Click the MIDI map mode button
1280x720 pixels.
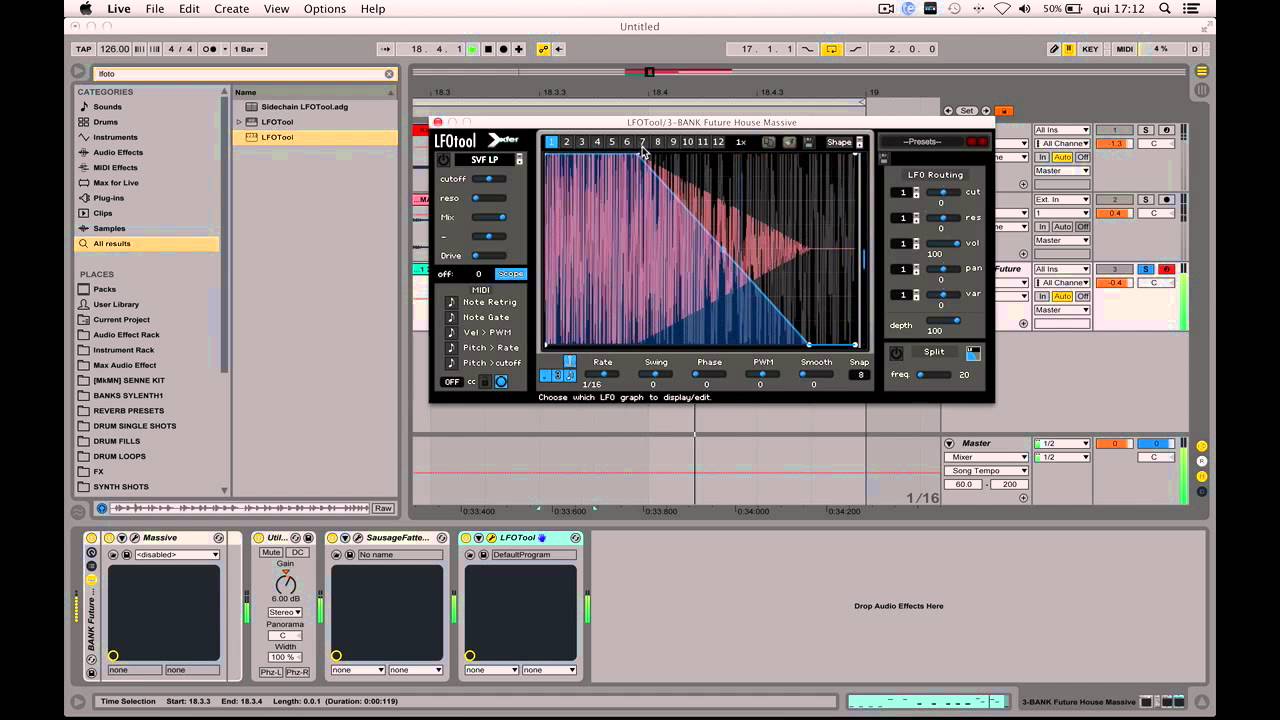[x=1125, y=49]
